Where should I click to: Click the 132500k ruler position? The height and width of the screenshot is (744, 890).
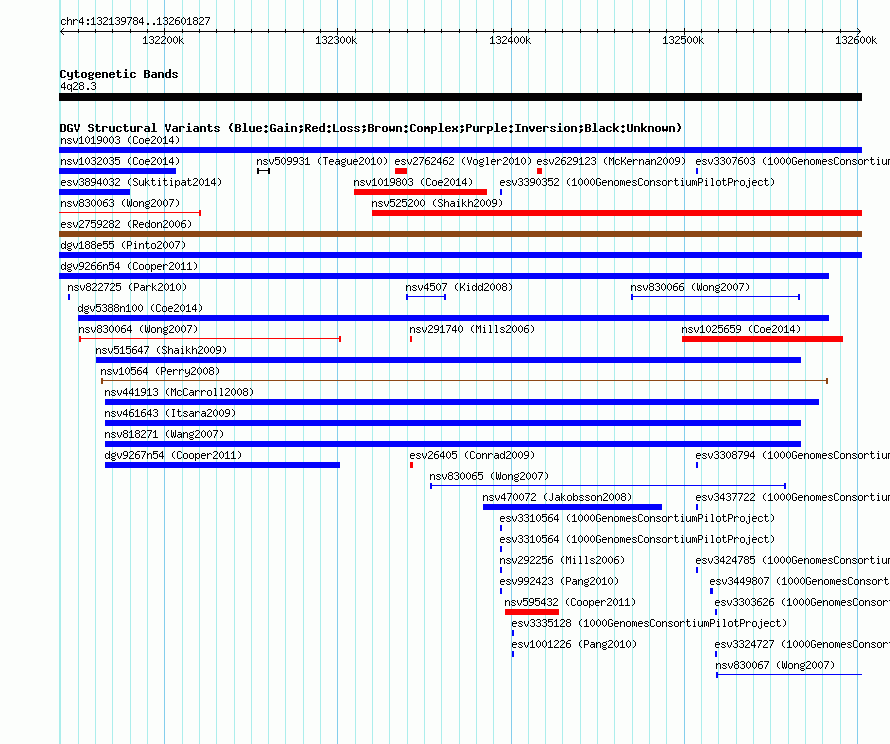[683, 40]
